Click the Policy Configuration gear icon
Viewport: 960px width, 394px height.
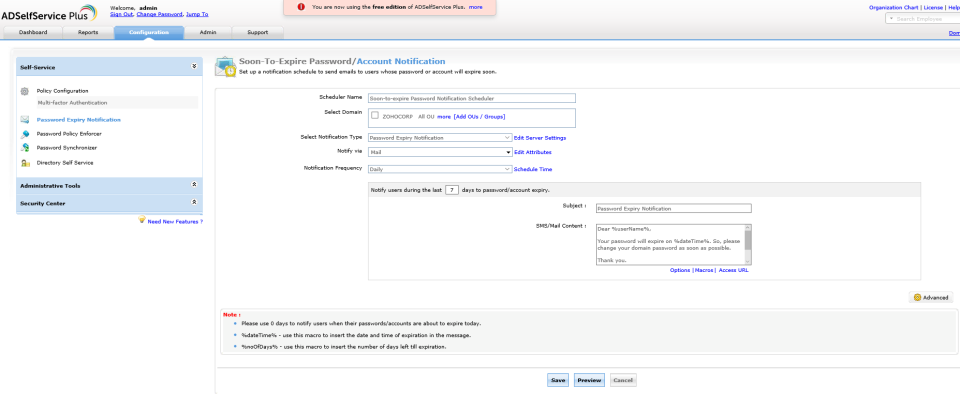pos(24,91)
